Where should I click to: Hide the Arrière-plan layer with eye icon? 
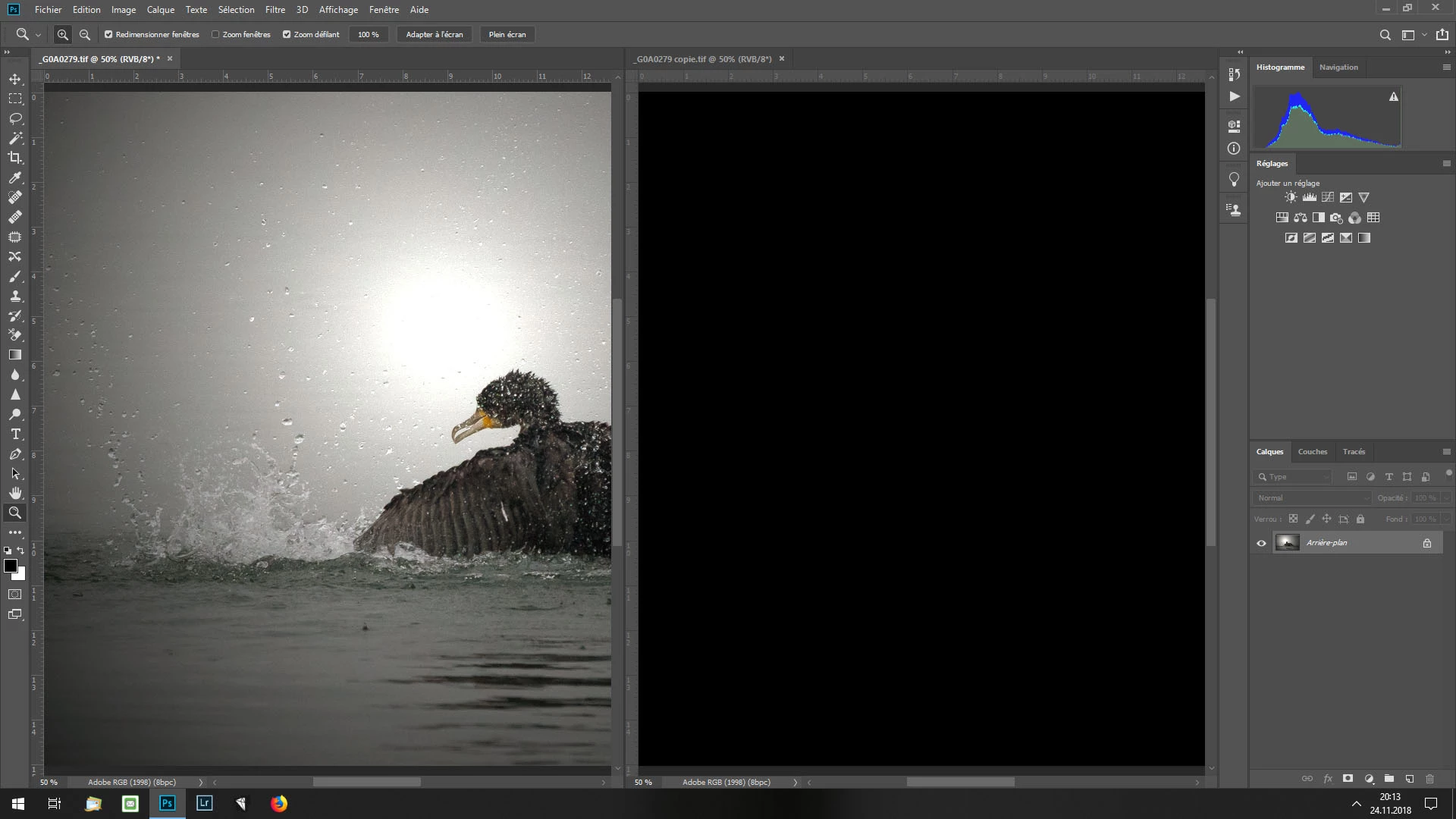pos(1261,543)
